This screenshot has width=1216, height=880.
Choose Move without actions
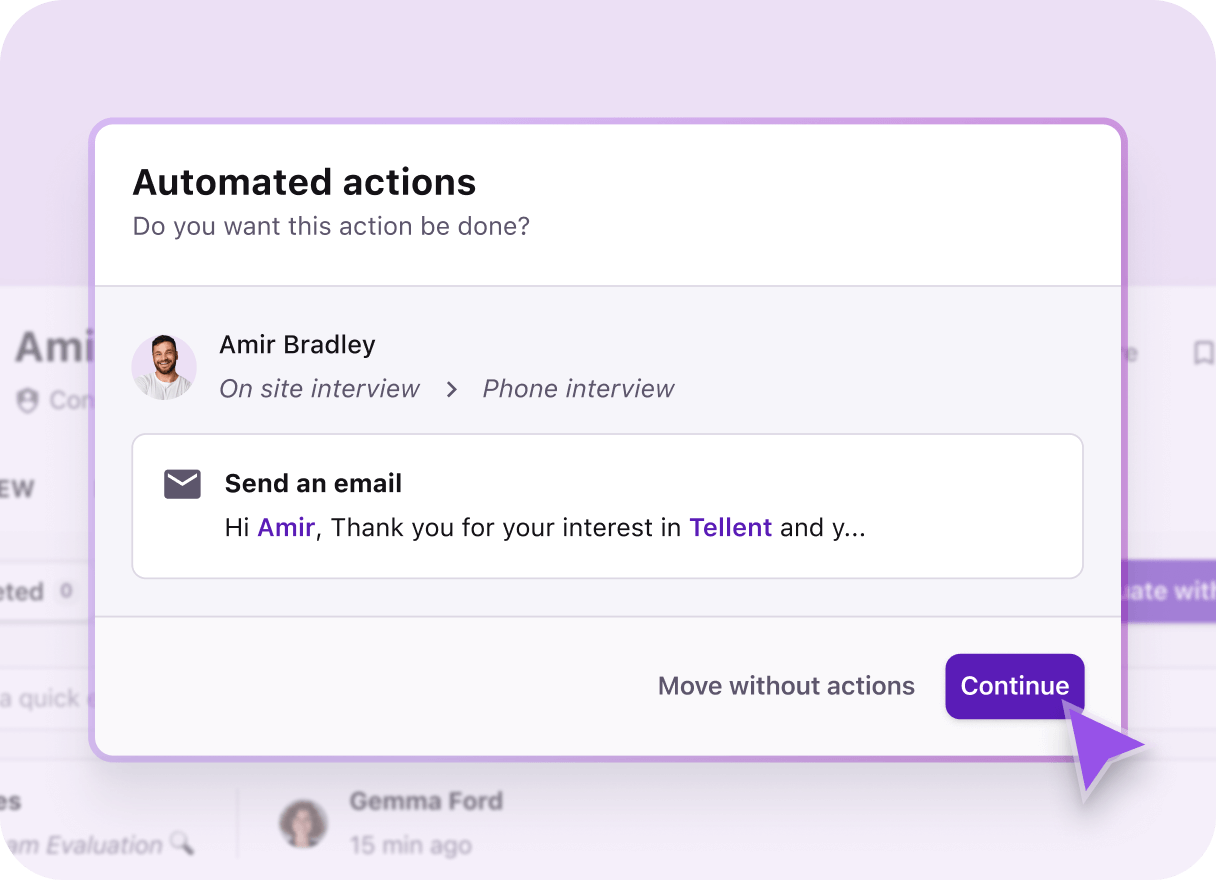(786, 686)
